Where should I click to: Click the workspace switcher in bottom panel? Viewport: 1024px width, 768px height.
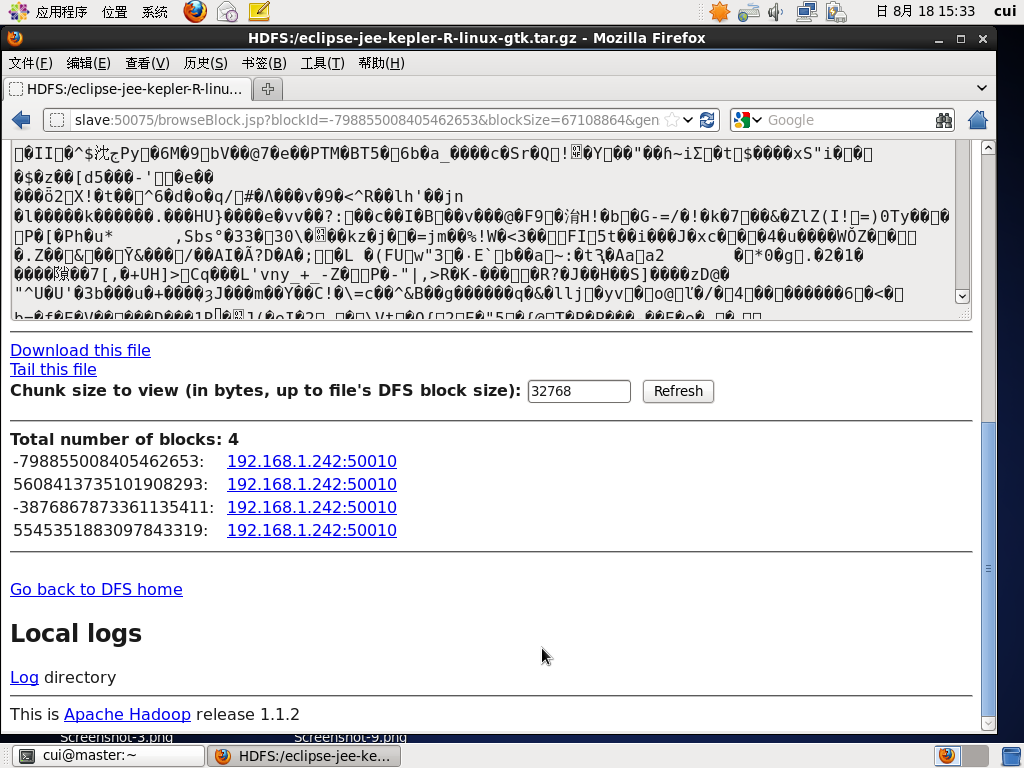coord(961,756)
